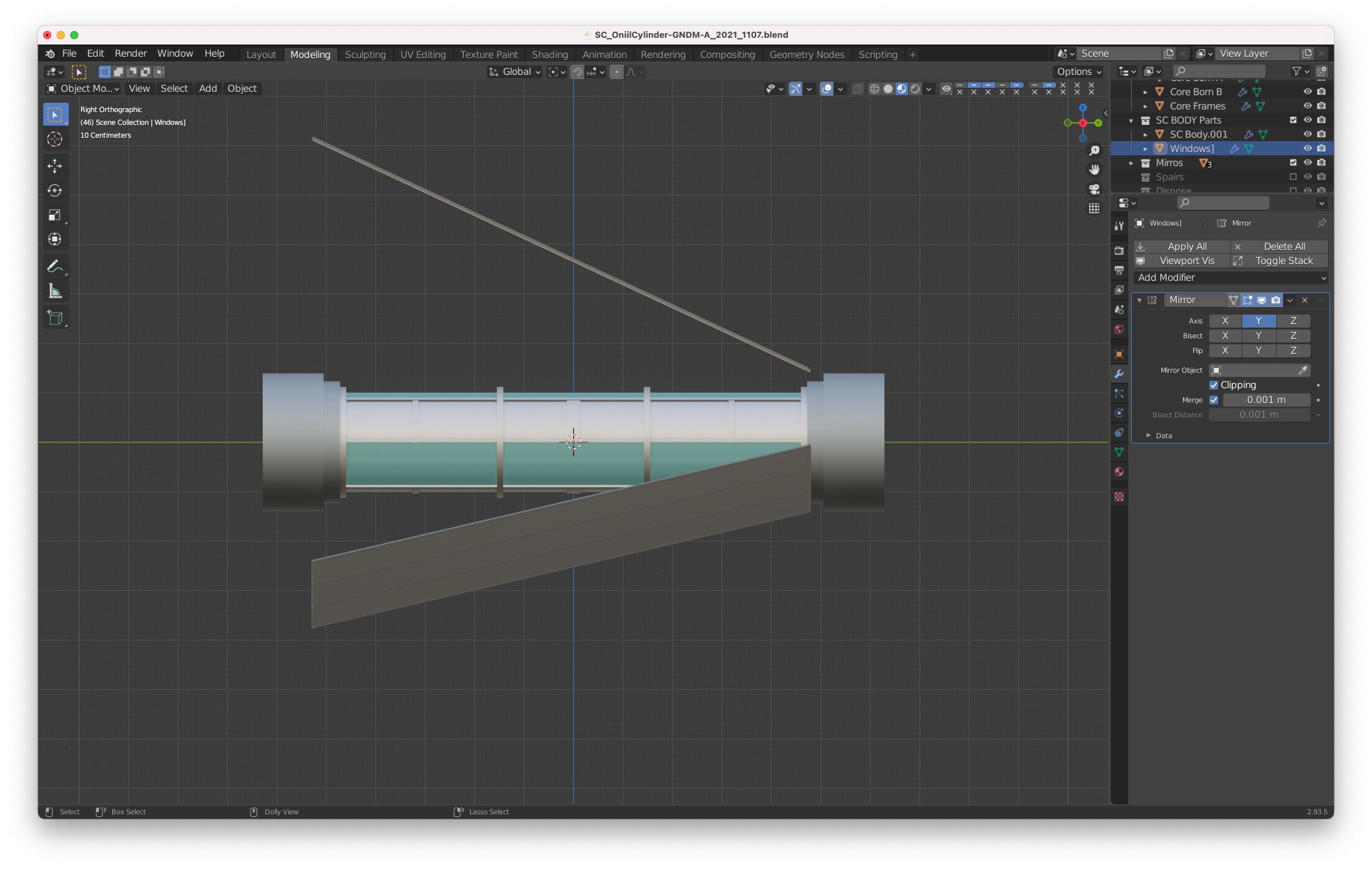Hide SC Body.001 with eye icon

point(1307,134)
